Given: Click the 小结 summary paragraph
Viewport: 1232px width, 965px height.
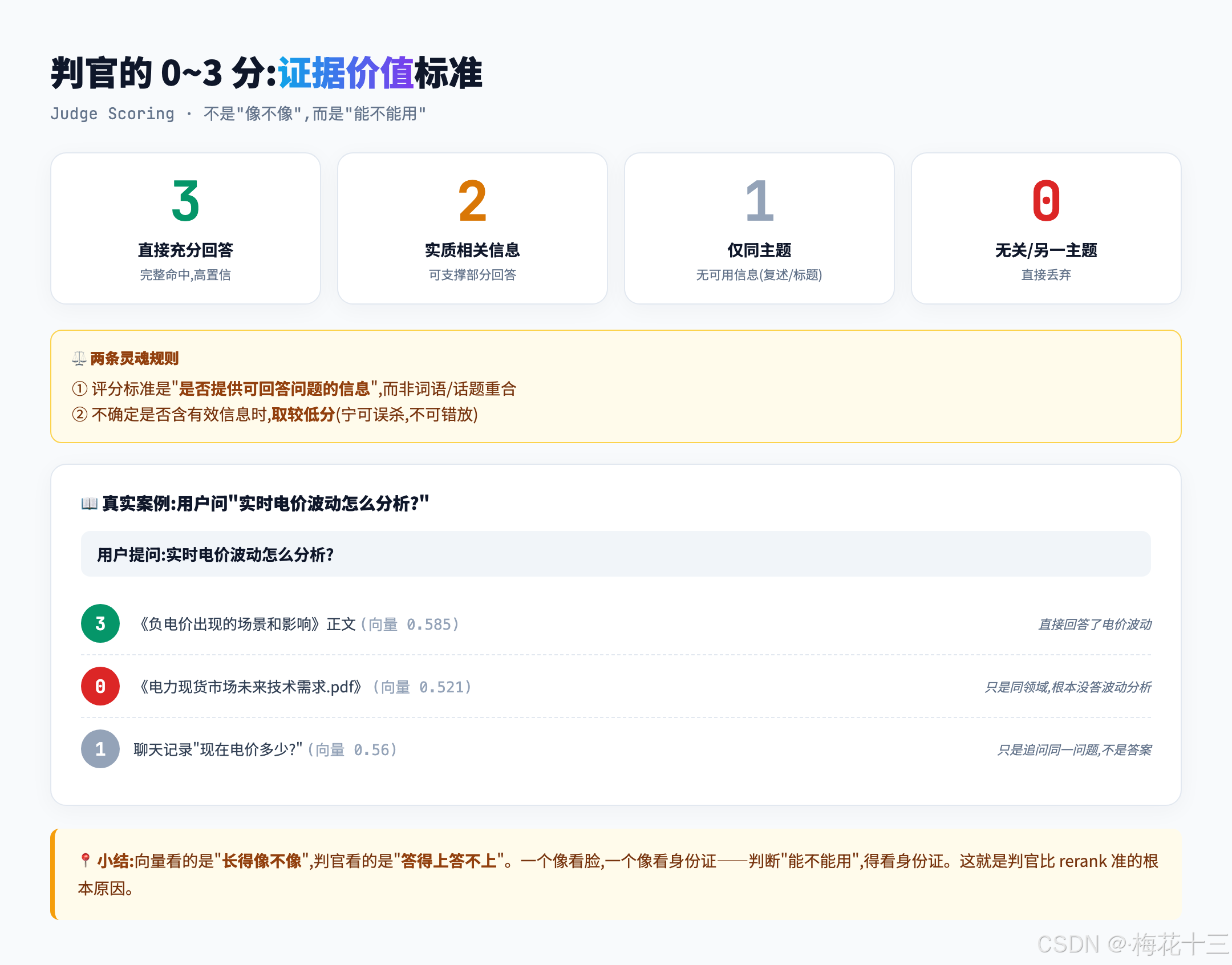Looking at the screenshot, I should 618,874.
